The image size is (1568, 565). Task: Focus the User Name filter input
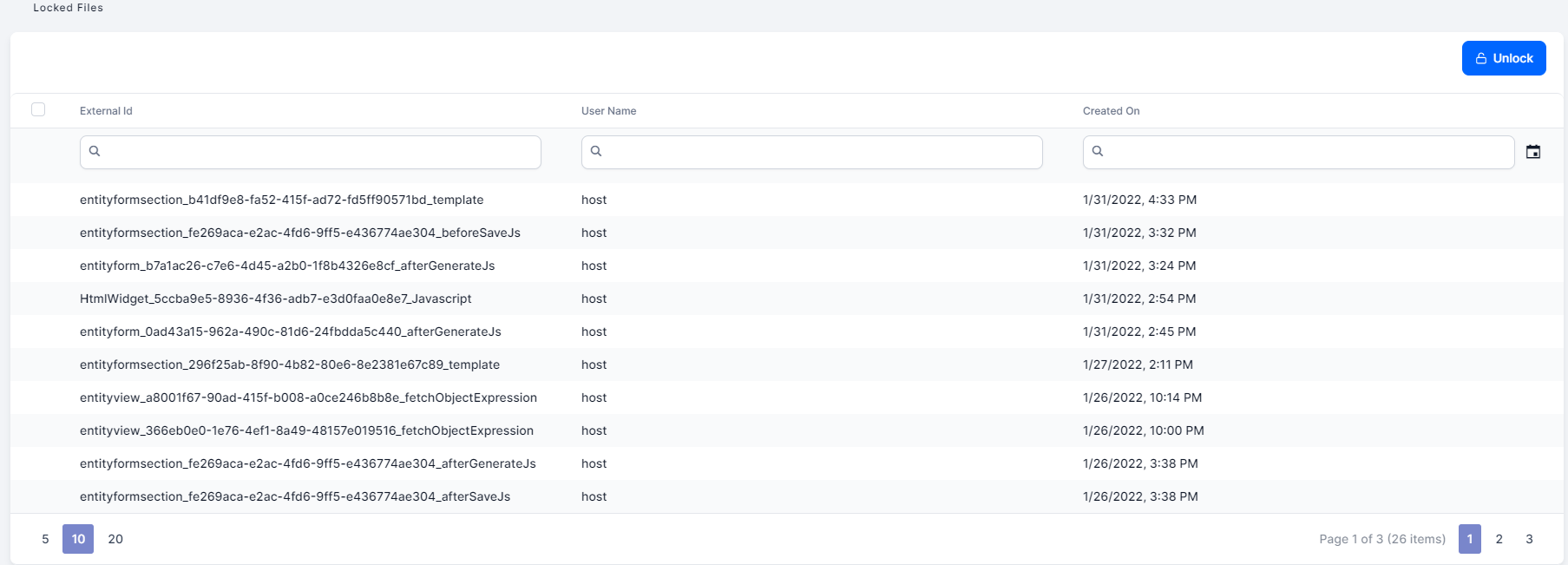pos(823,152)
